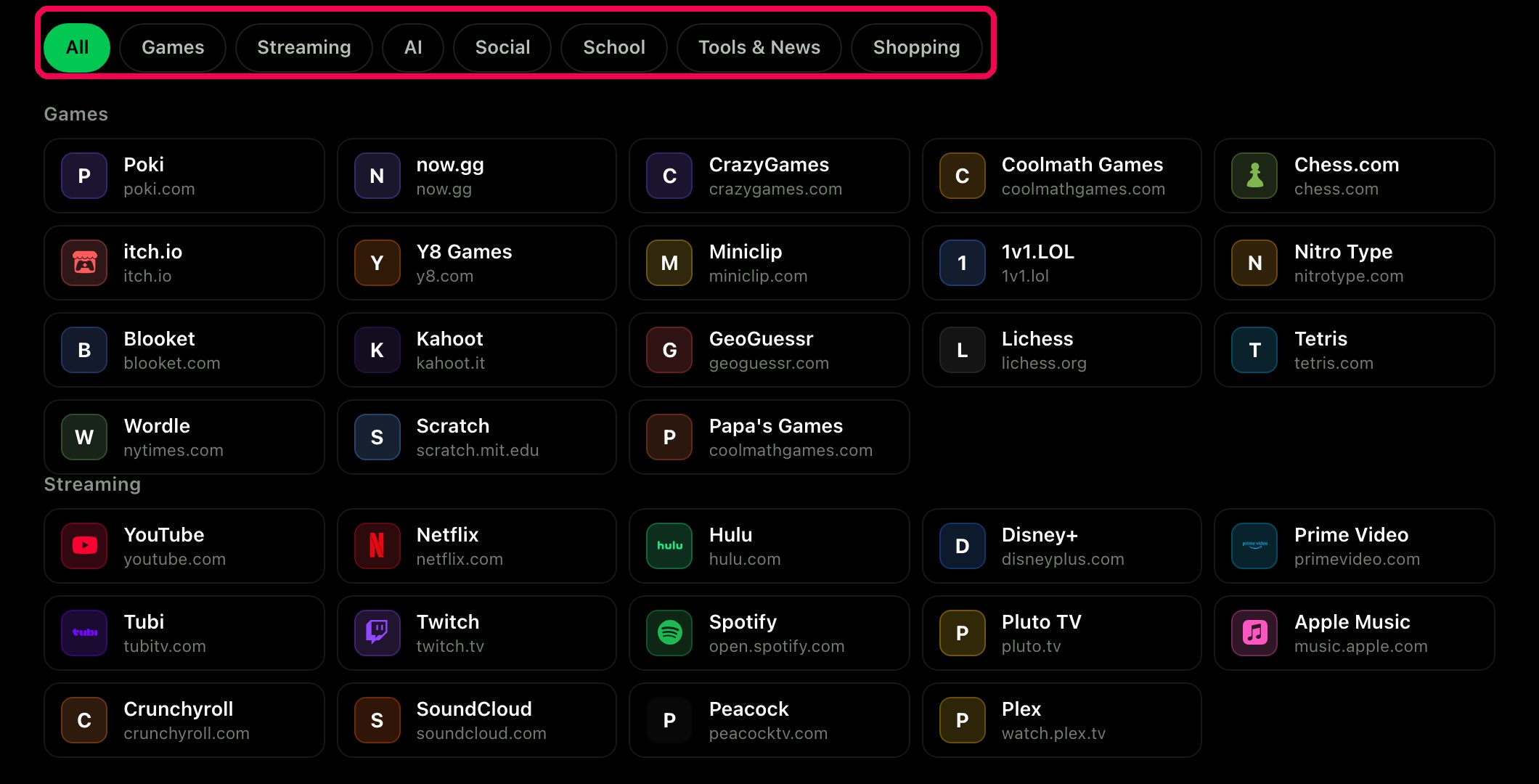
Task: Open the Plex card
Action: 1062,720
